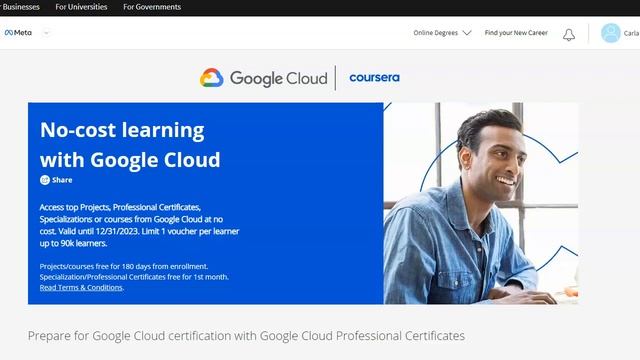Click the Coursera logo
640x360 pixels.
[x=374, y=78]
